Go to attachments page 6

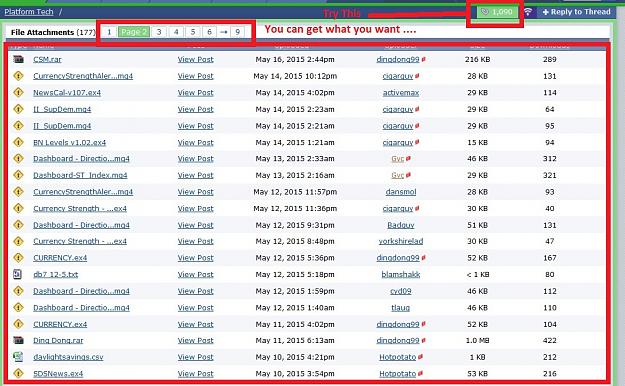[209, 32]
